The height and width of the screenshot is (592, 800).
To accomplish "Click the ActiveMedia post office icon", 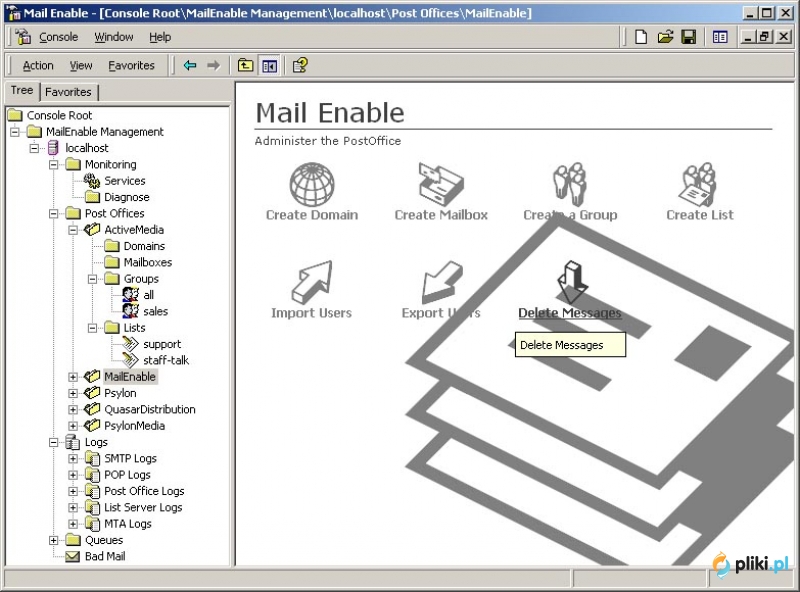I will point(92,230).
